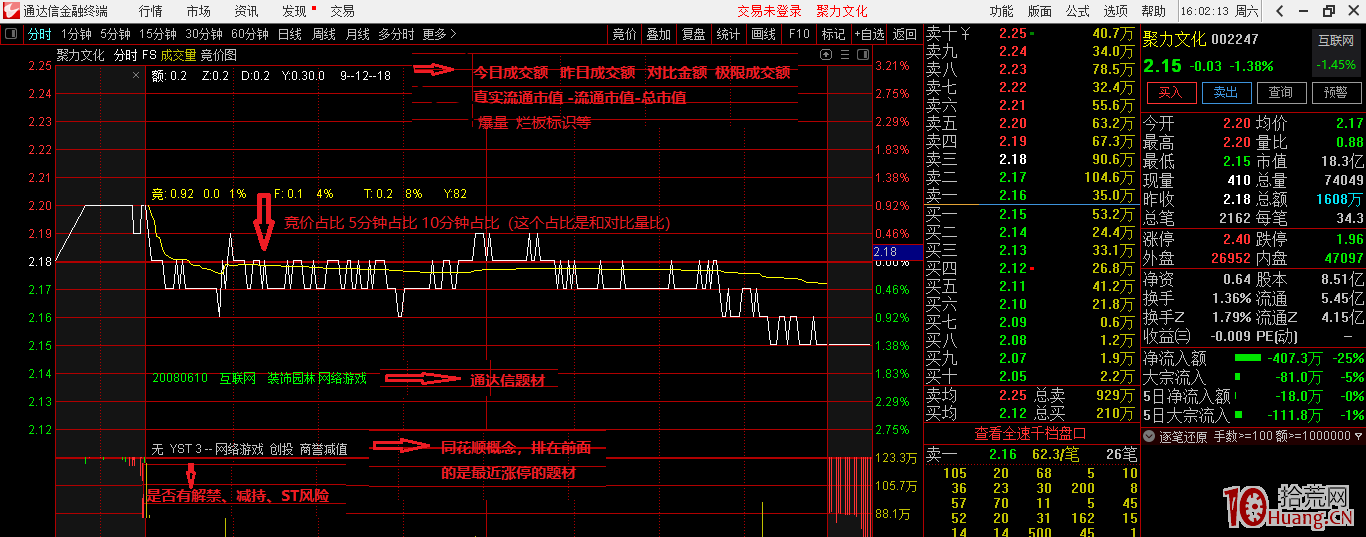The height and width of the screenshot is (537, 1366).
Task: Click the ¥ icon next to 卖十
Action: 966,33
